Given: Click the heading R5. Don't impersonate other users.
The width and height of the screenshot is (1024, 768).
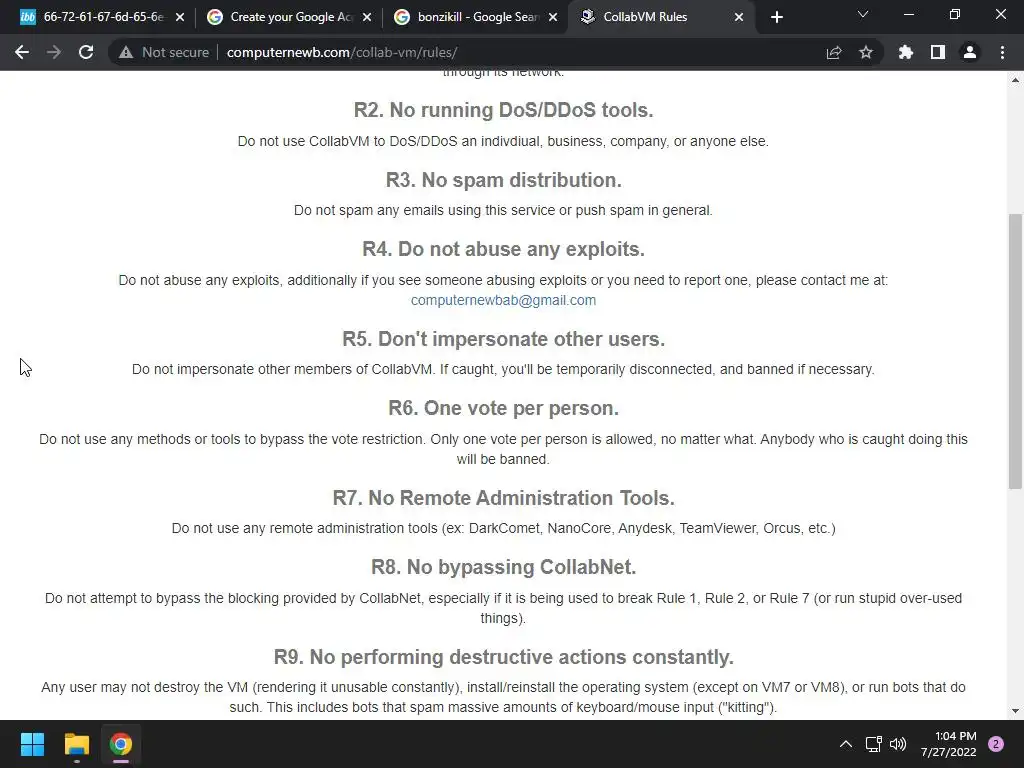Looking at the screenshot, I should [x=503, y=339].
